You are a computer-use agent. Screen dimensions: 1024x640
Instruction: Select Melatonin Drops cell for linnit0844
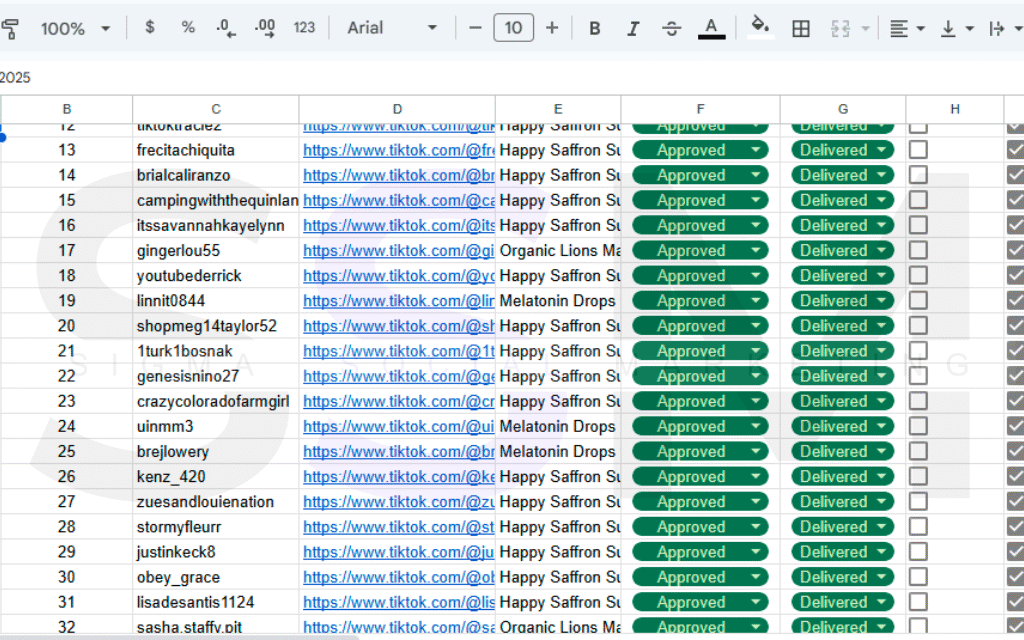point(558,301)
